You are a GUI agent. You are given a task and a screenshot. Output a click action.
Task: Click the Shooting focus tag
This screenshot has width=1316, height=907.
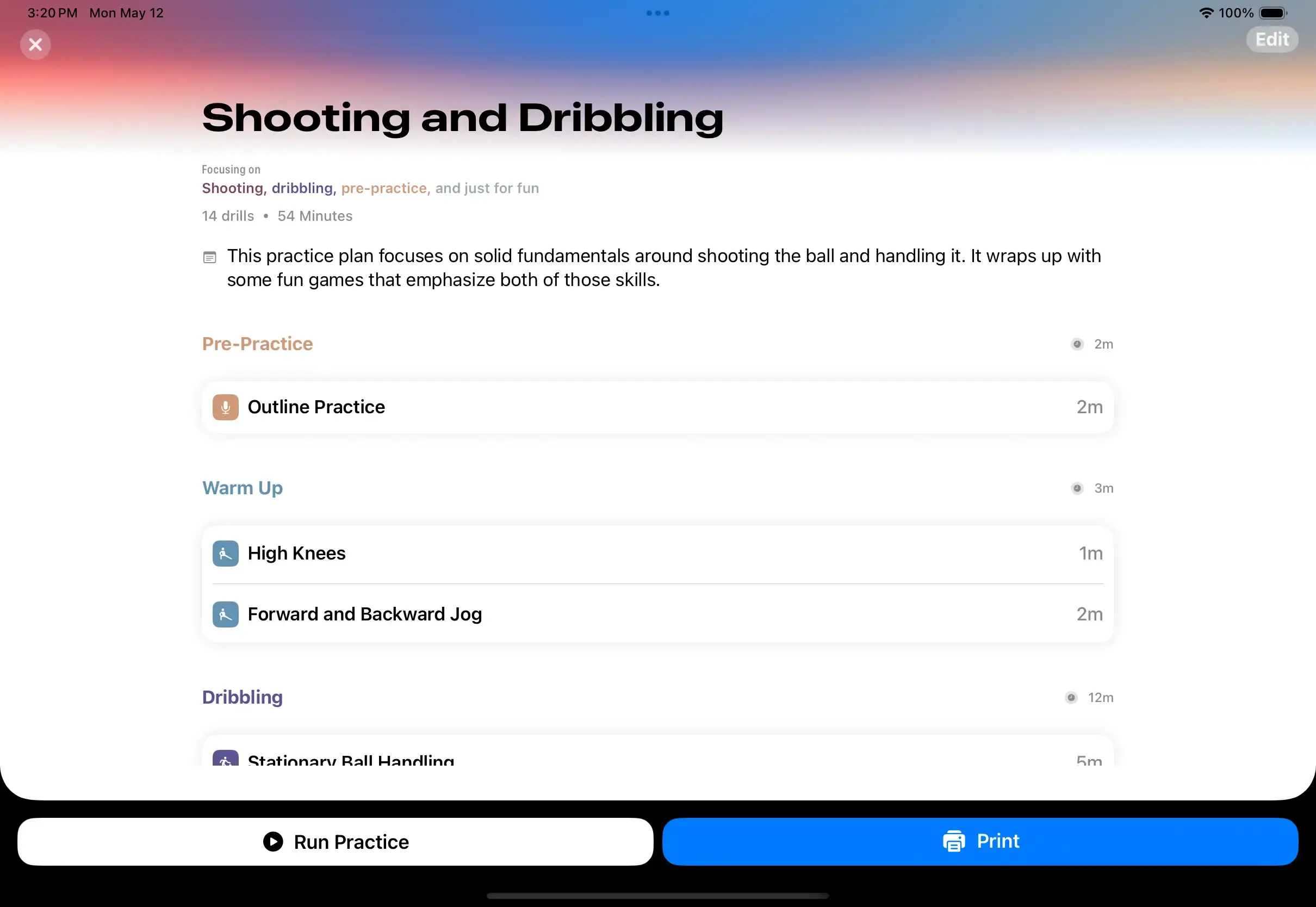[234, 188]
